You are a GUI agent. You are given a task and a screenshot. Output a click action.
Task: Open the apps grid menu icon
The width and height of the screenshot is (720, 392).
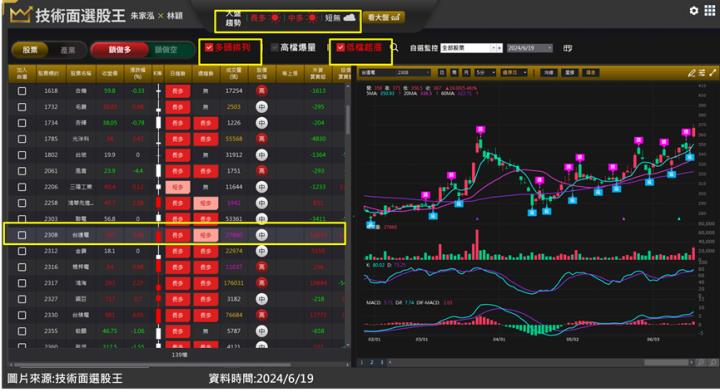(x=710, y=11)
